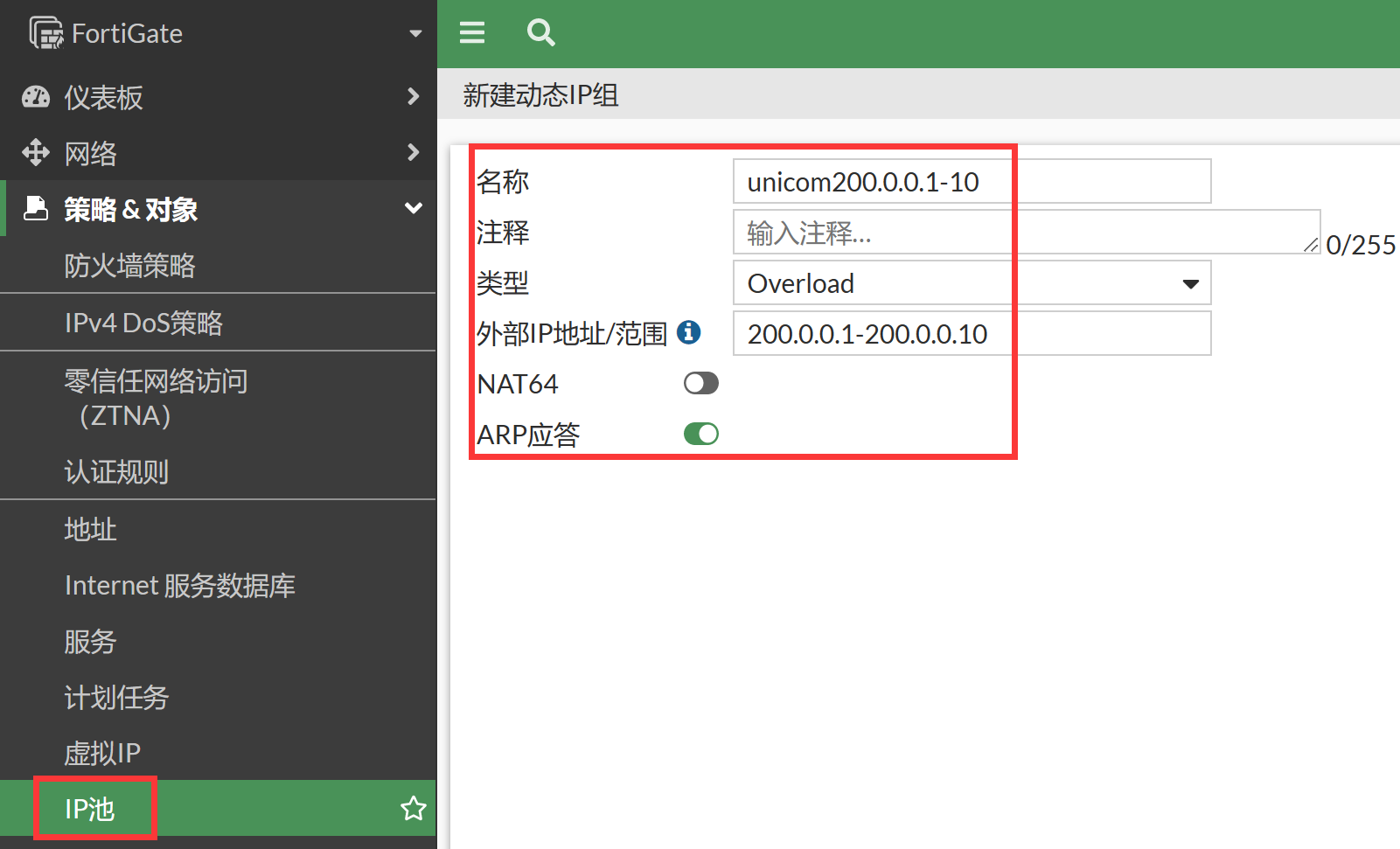Screen dimensions: 1400x849
Task: Click the Policy & Objects icon
Action: coord(36,209)
